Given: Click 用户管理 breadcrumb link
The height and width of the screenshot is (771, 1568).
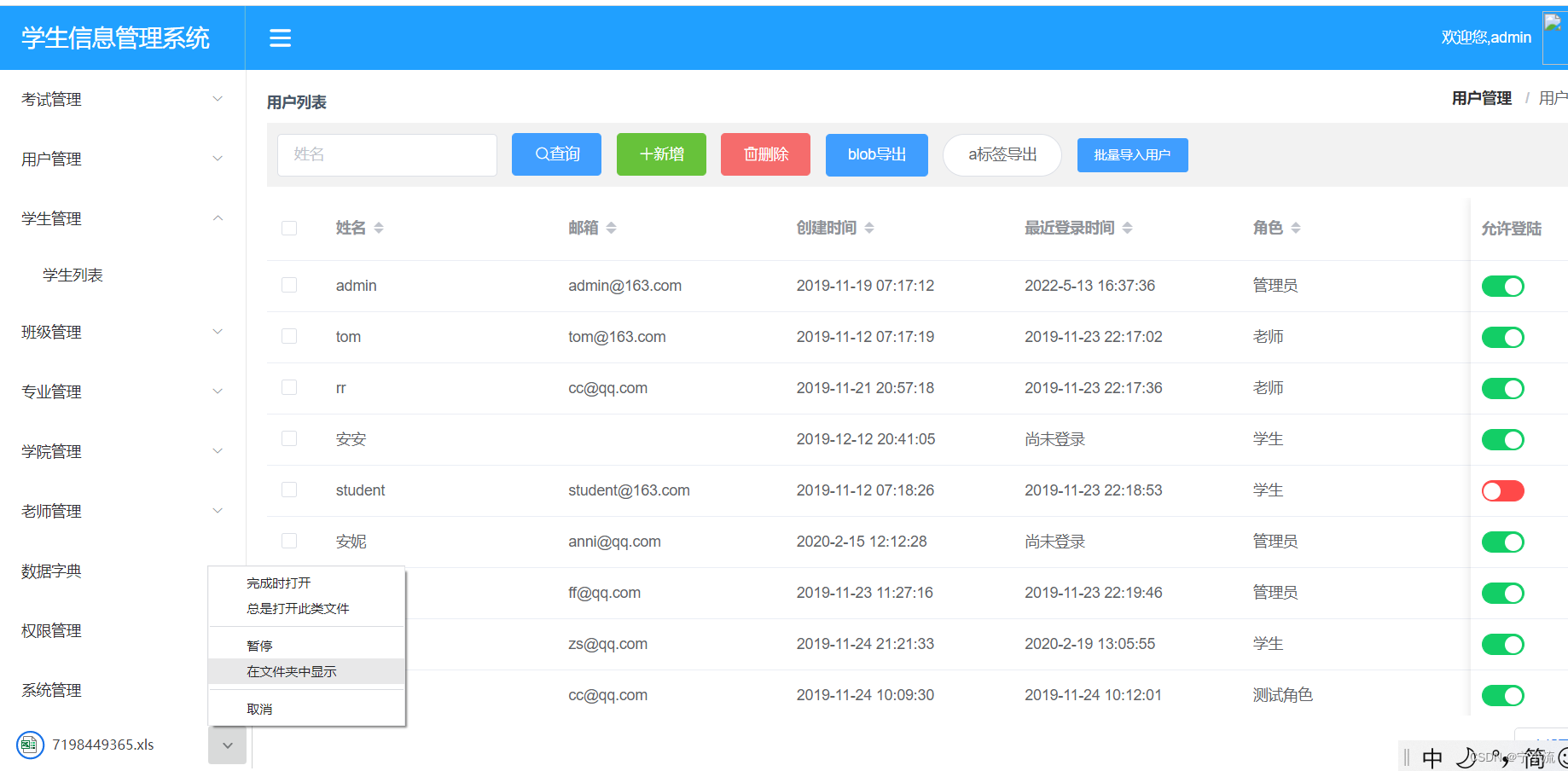Looking at the screenshot, I should point(1482,98).
